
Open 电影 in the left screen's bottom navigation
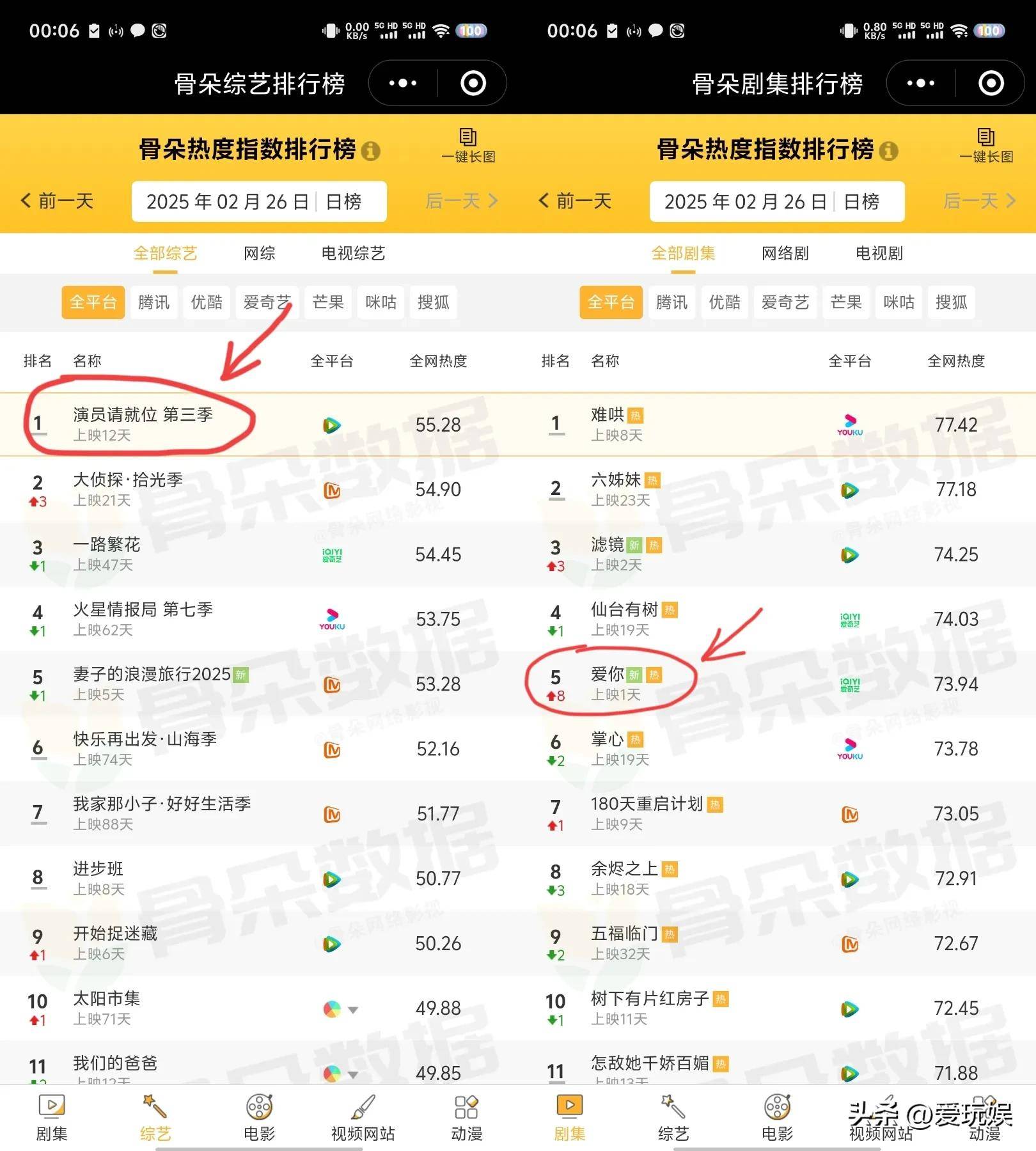259,1118
